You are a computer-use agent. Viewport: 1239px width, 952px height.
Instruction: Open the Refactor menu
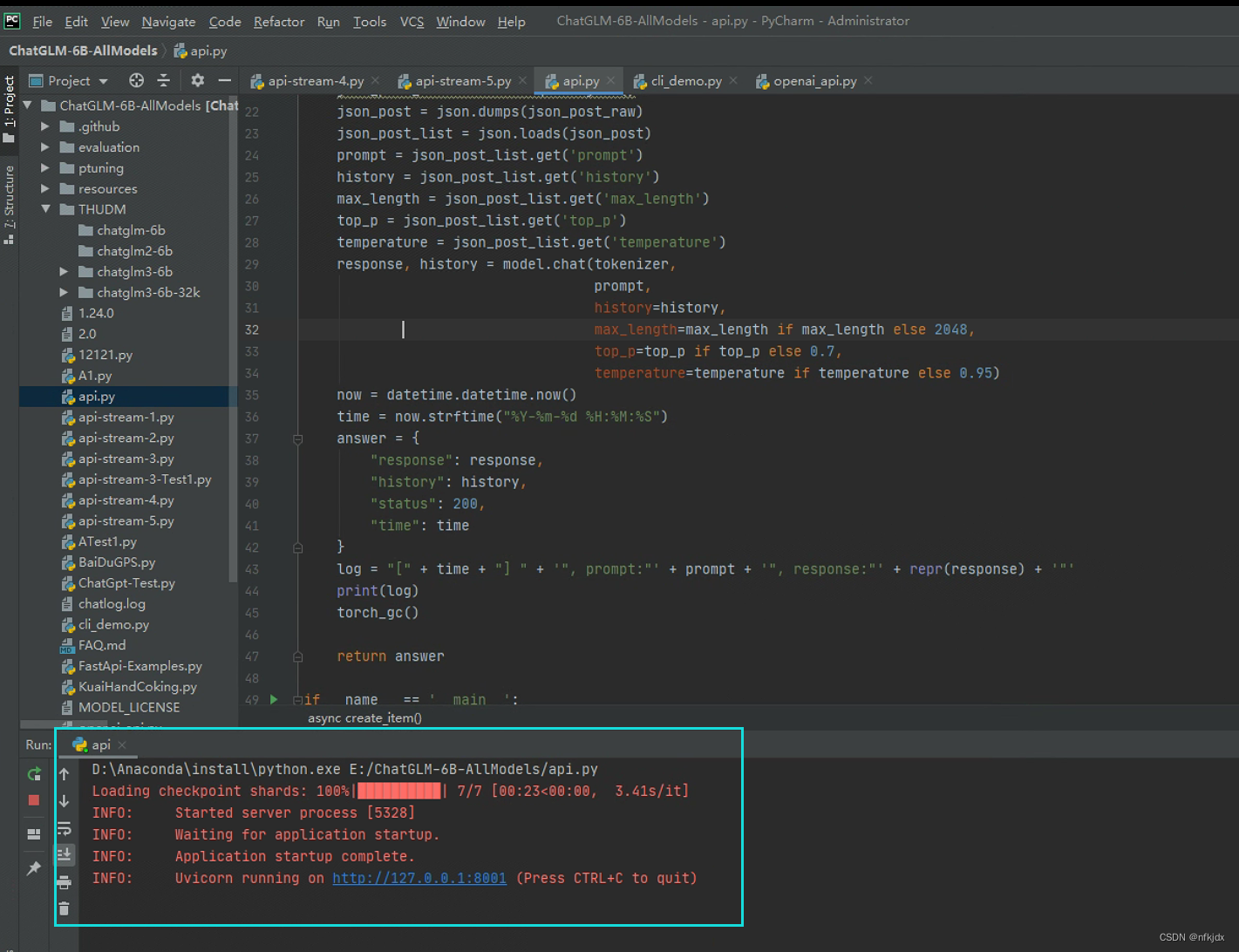(279, 21)
